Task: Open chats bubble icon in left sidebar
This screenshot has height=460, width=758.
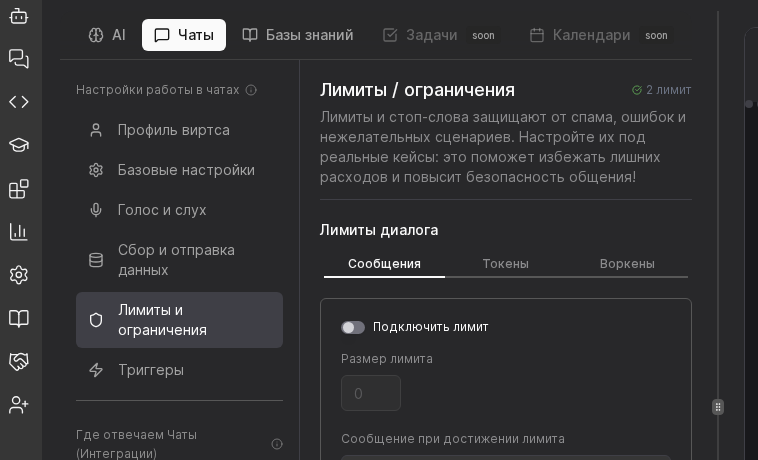Action: coord(19,59)
